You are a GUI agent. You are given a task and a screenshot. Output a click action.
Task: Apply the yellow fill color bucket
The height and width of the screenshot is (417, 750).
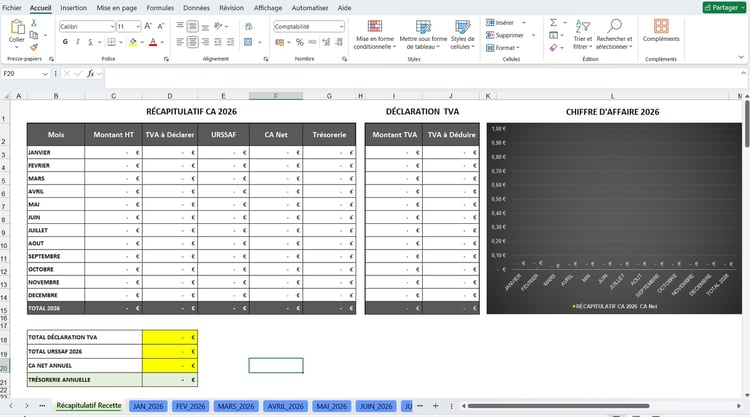(x=133, y=42)
